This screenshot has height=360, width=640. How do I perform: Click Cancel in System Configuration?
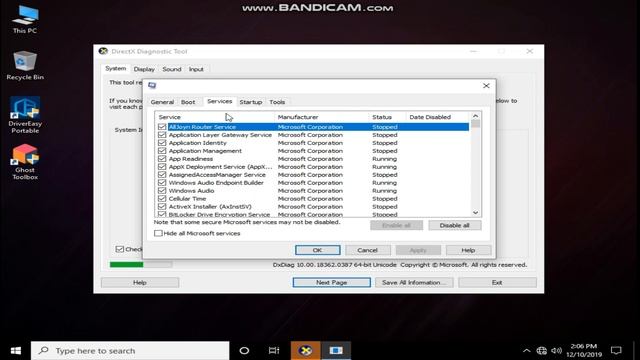(367, 250)
